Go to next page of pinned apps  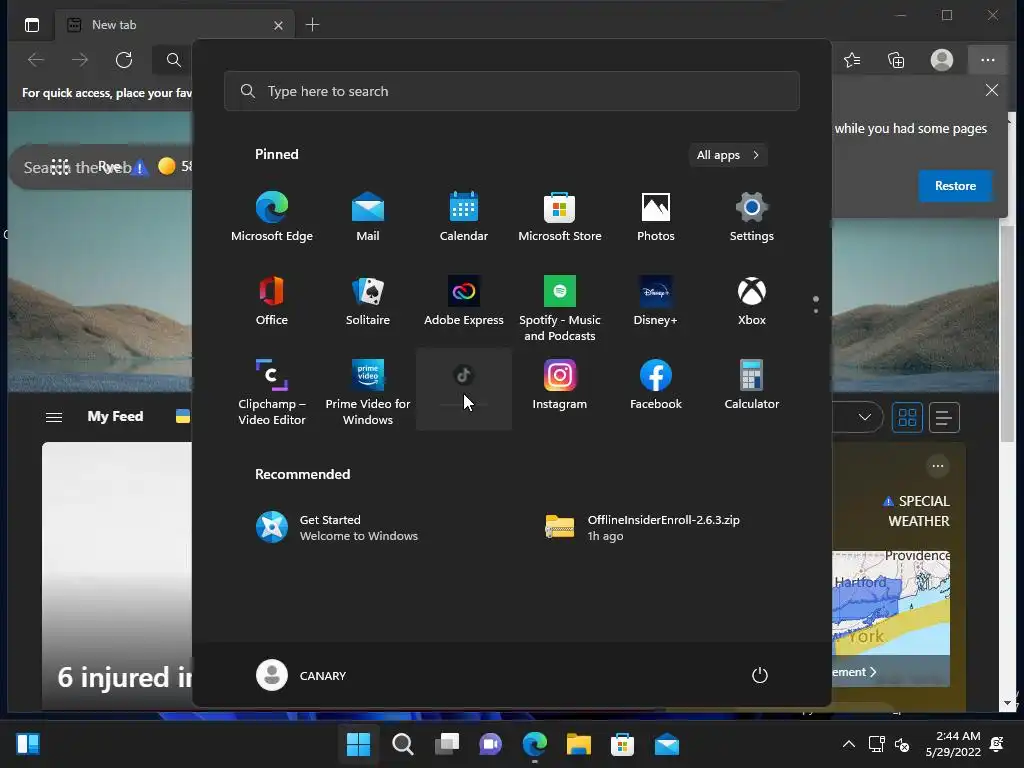pos(816,311)
